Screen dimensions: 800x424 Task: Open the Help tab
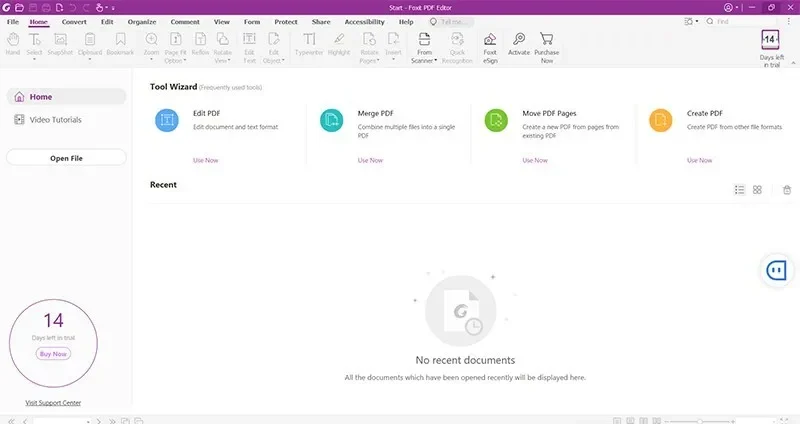click(406, 22)
